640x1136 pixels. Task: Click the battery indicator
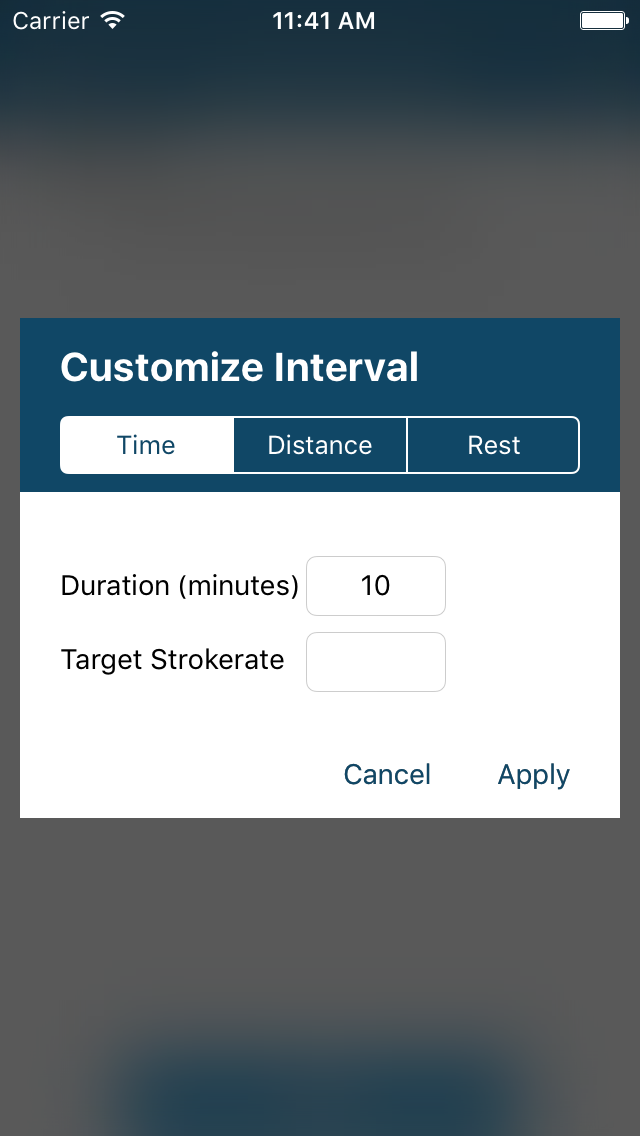[601, 19]
